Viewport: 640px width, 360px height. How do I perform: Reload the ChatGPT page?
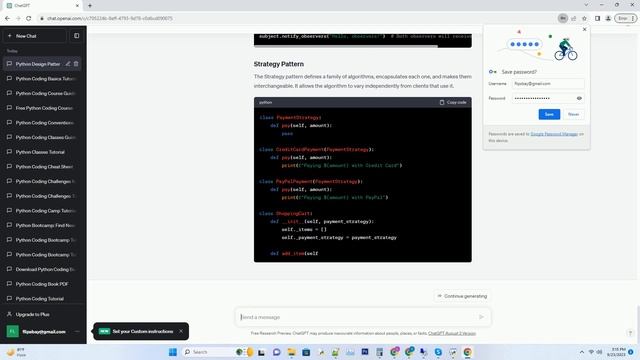pyautogui.click(x=29, y=18)
